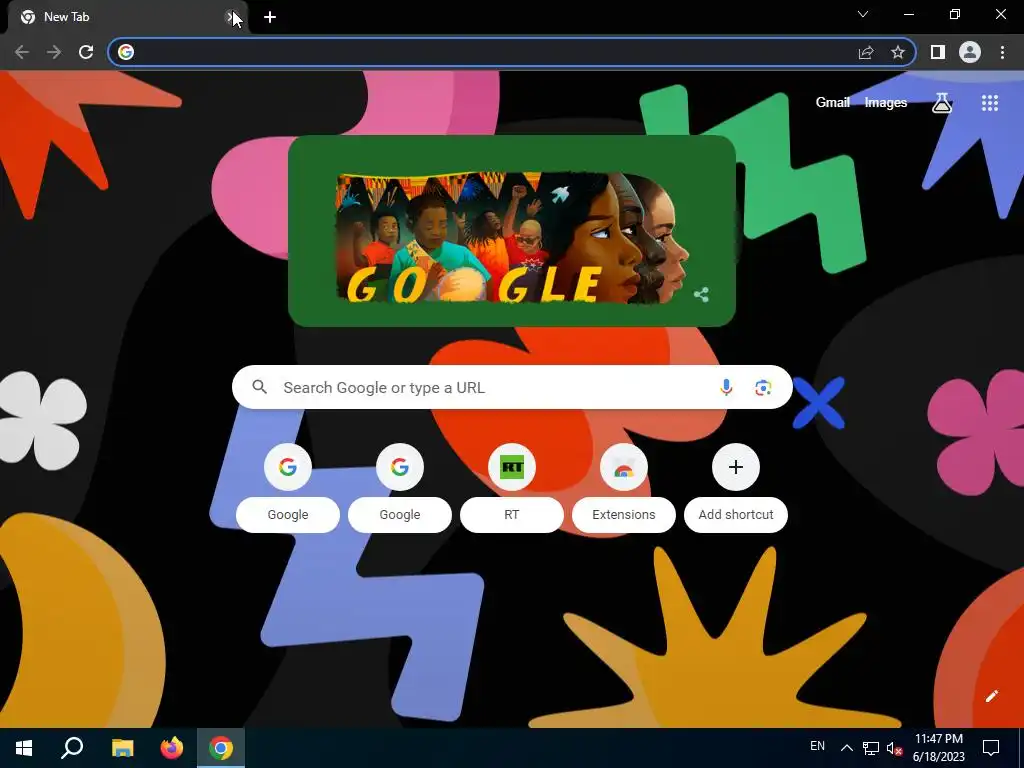Open the Chrome three-dot menu
This screenshot has height=768, width=1024.
[1002, 52]
